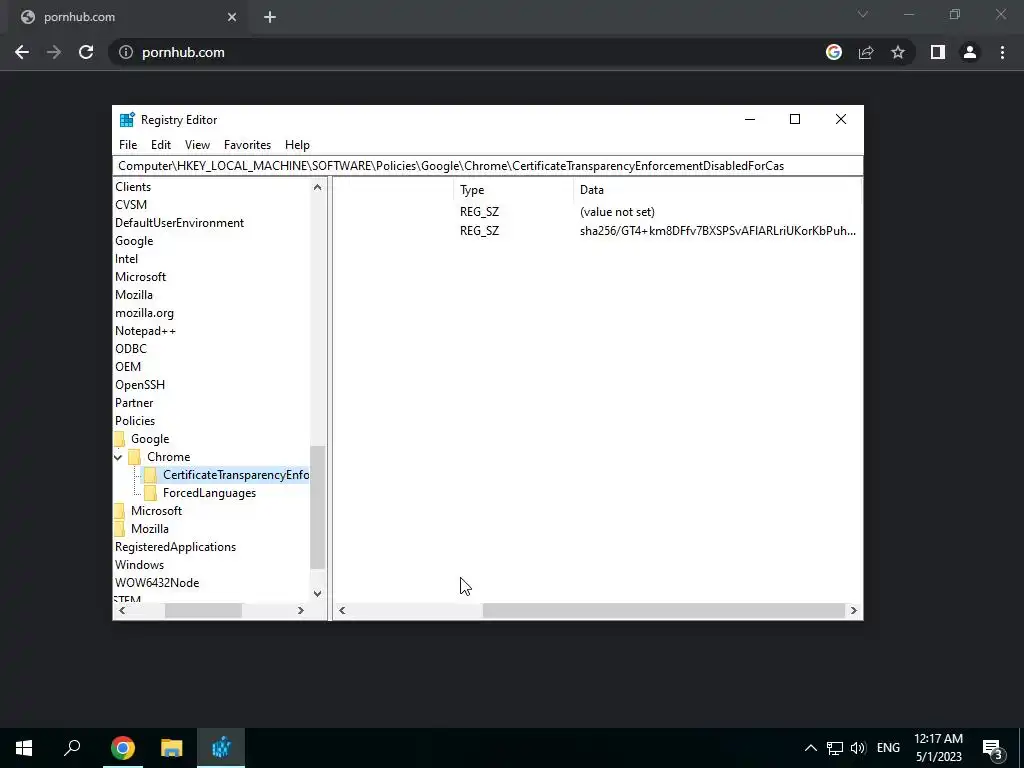
Task: Select the (value not set) entry
Action: [x=617, y=212]
